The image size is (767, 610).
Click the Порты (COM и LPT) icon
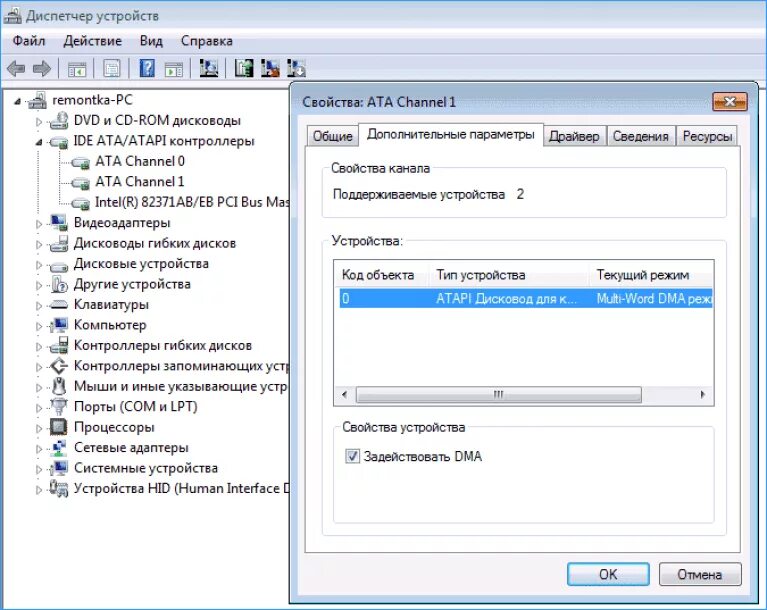point(59,406)
